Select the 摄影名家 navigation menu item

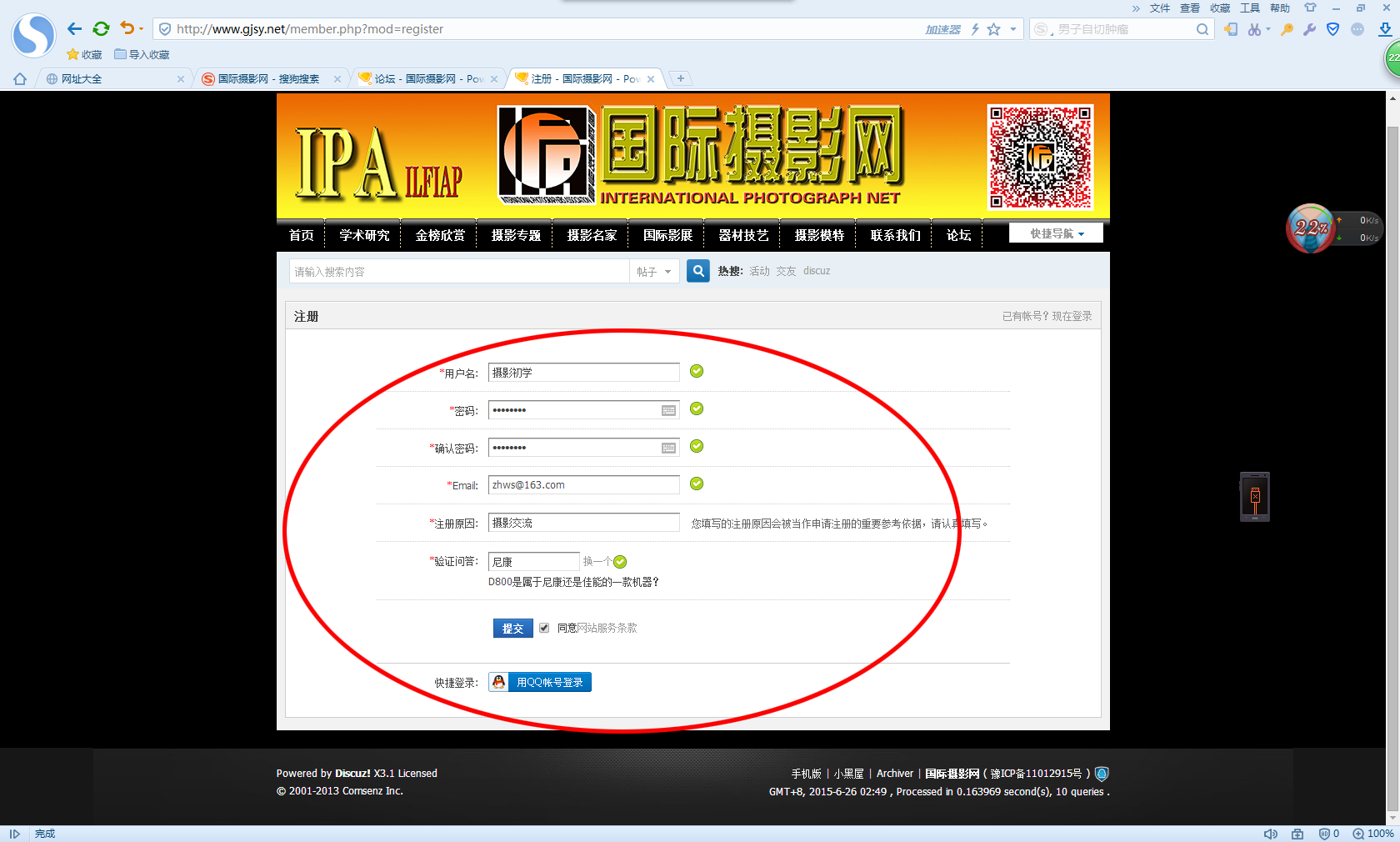591,234
